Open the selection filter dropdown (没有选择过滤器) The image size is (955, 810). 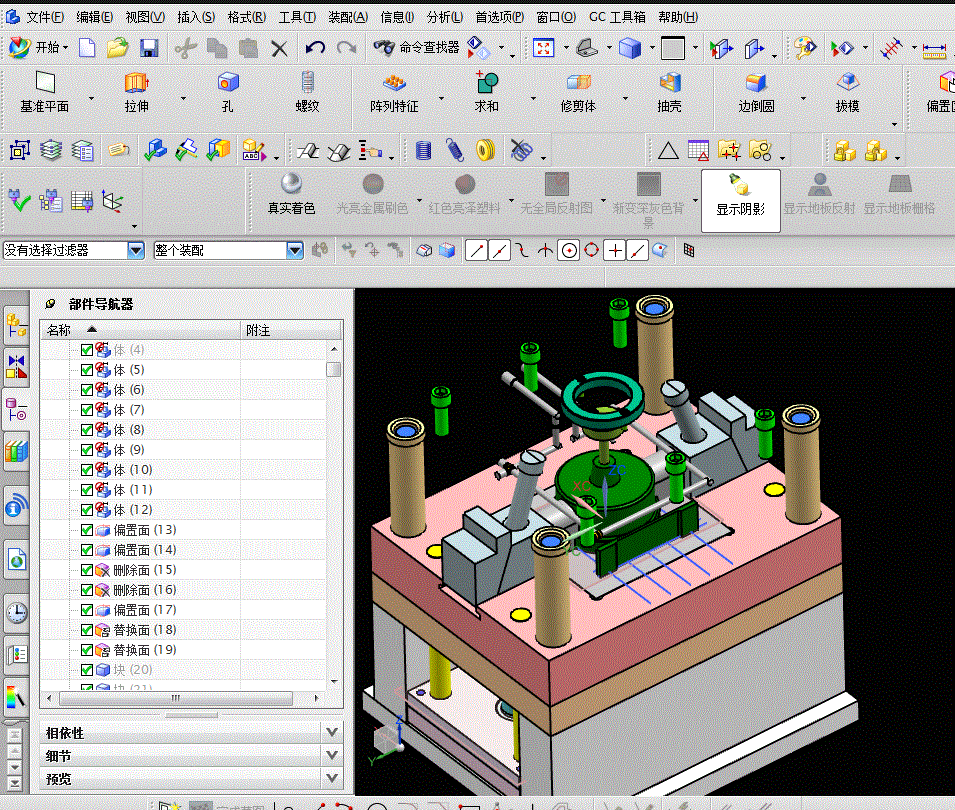pos(135,250)
